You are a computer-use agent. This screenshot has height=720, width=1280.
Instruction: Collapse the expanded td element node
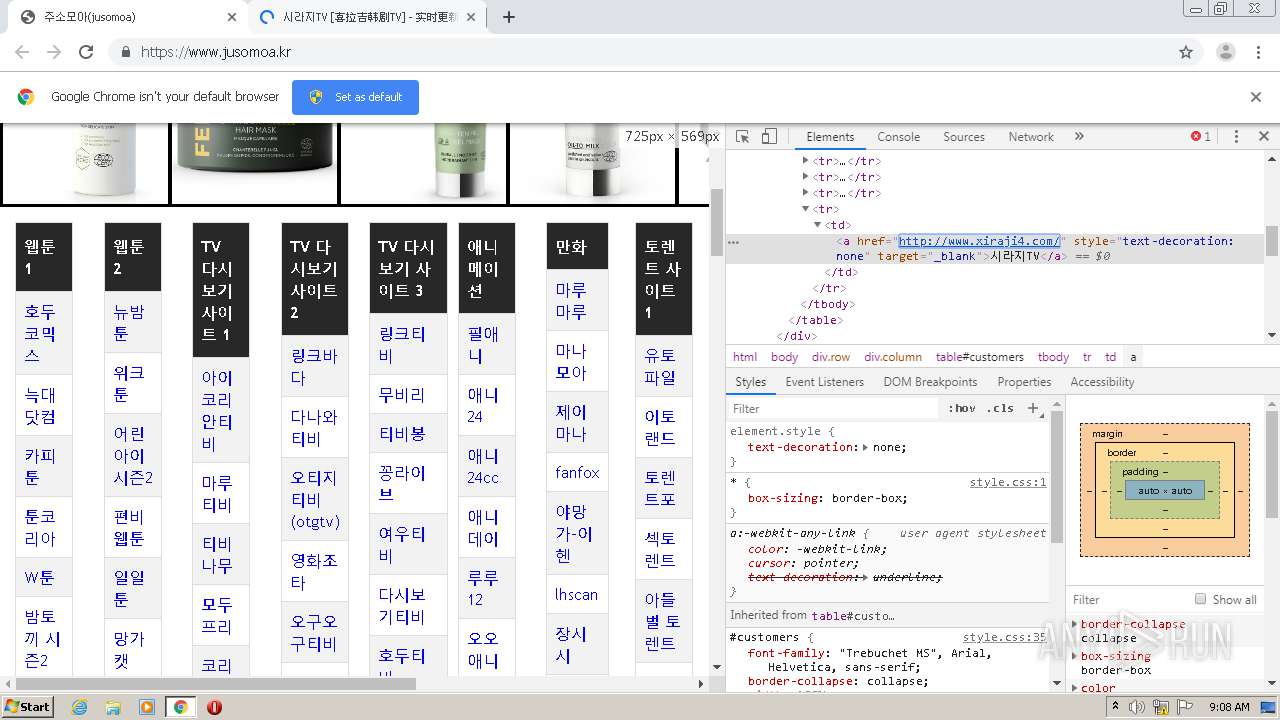click(x=819, y=225)
